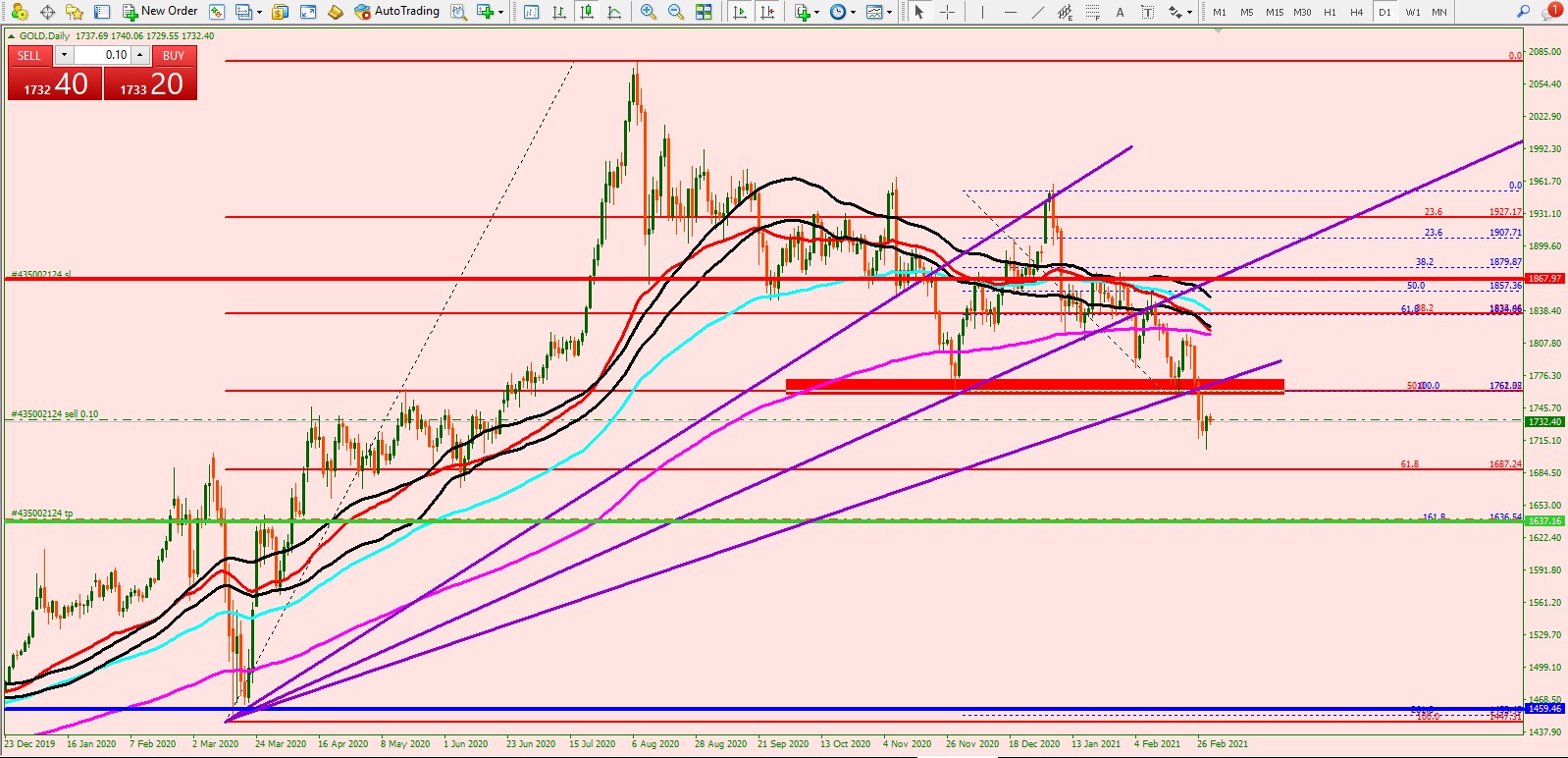1568x758 pixels.
Task: Click the blue horizontal line label 1459.46
Action: tap(1544, 708)
